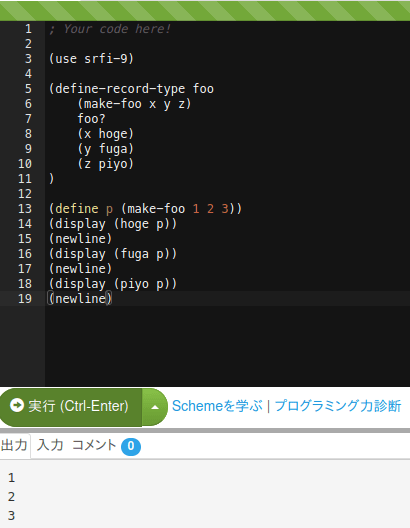Open the Schemeを学ぶ link
Viewport: 410px width, 528px height.
tap(217, 406)
